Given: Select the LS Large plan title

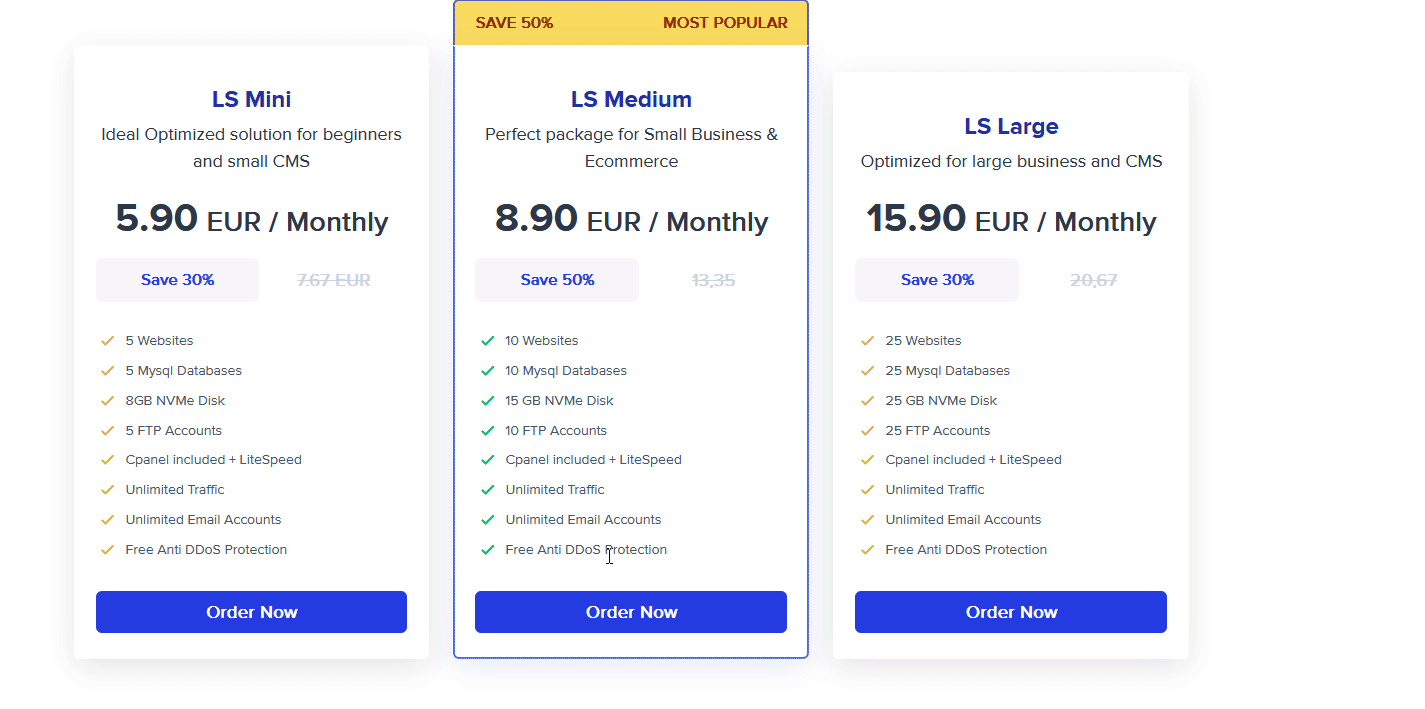Looking at the screenshot, I should click(x=1011, y=127).
